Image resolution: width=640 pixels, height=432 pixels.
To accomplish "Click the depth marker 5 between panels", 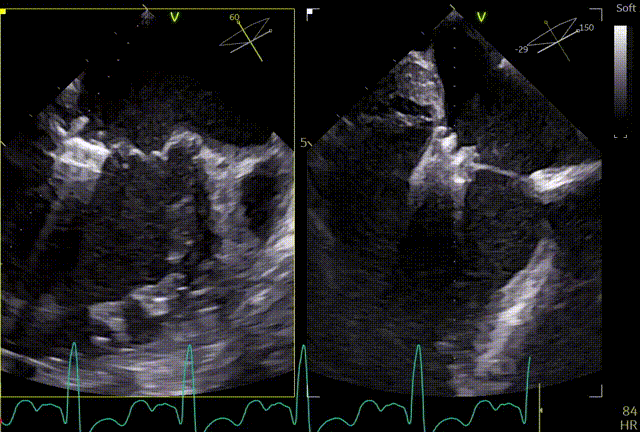I will (304, 143).
